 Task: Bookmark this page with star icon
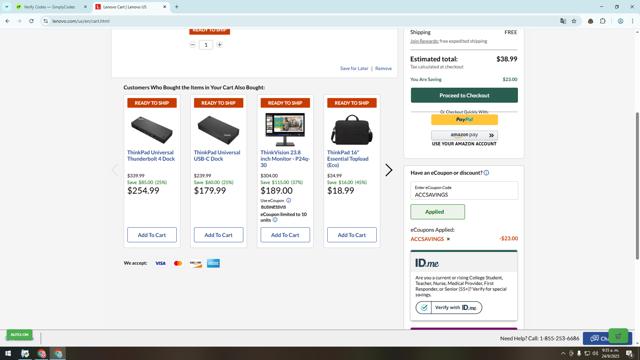pyautogui.click(x=574, y=21)
